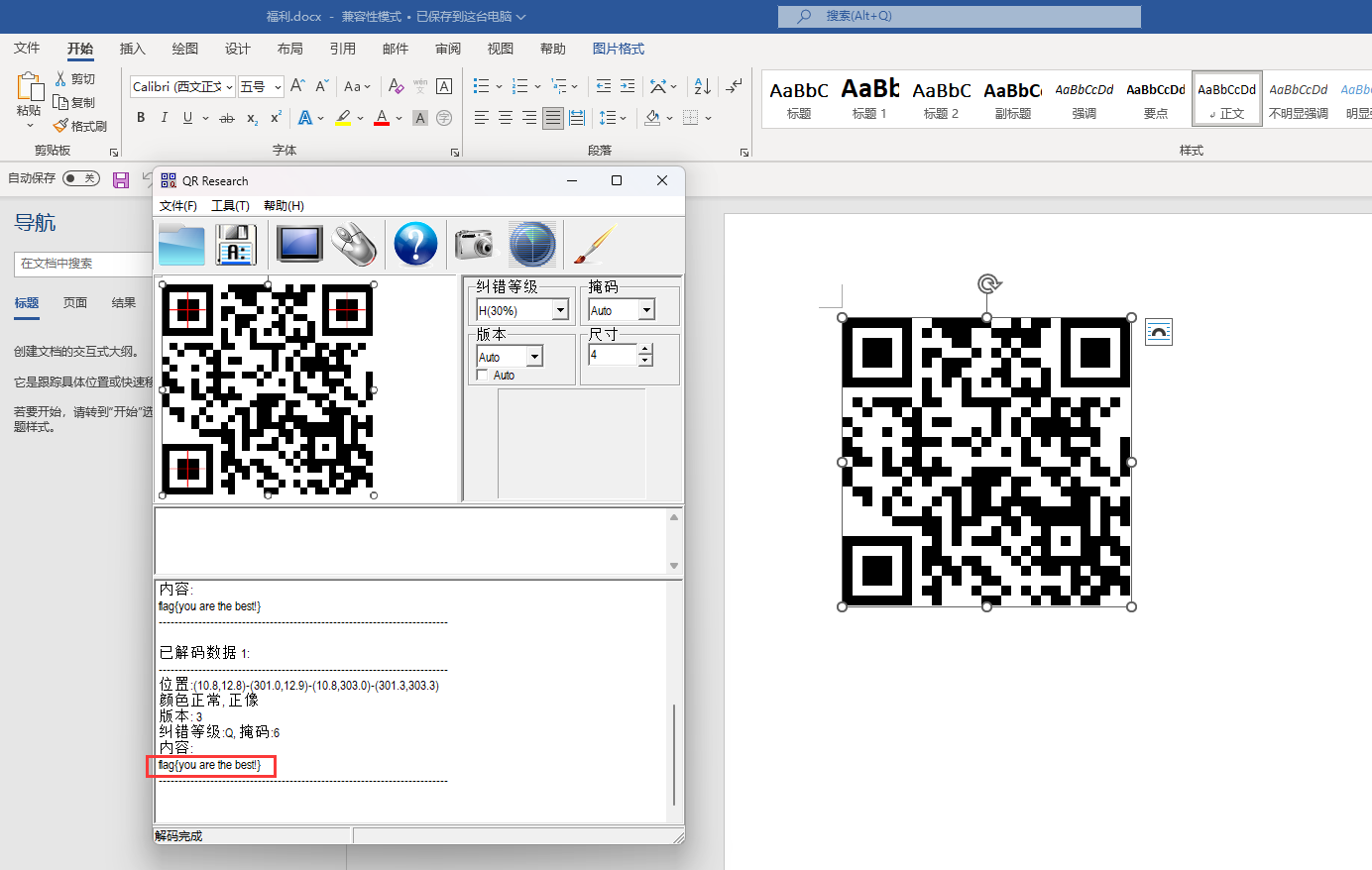Apply superscript formatting

click(x=276, y=118)
